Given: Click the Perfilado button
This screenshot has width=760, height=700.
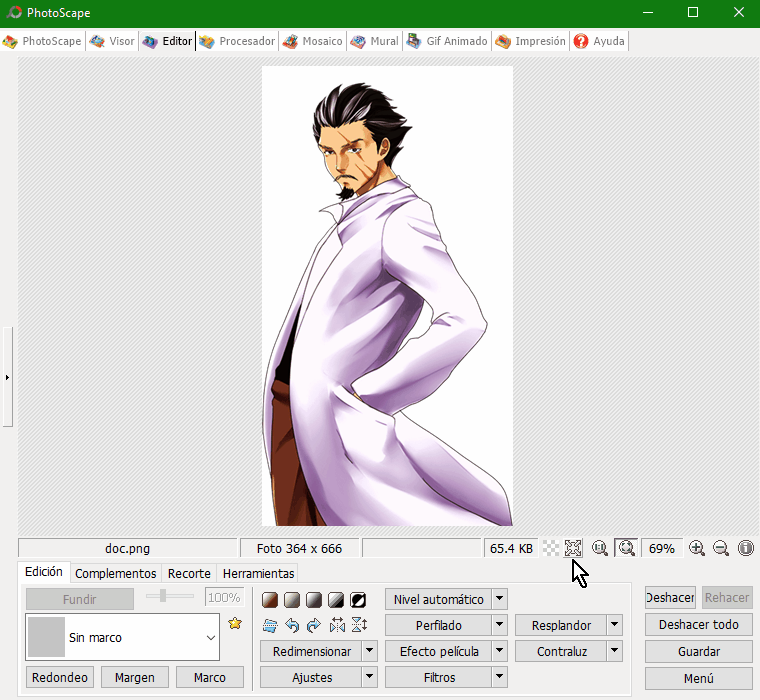Looking at the screenshot, I should [439, 625].
